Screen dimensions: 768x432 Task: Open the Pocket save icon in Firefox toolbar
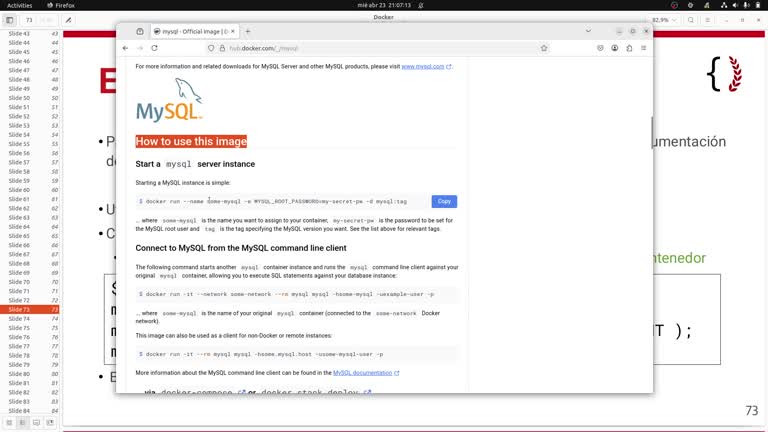tap(600, 48)
